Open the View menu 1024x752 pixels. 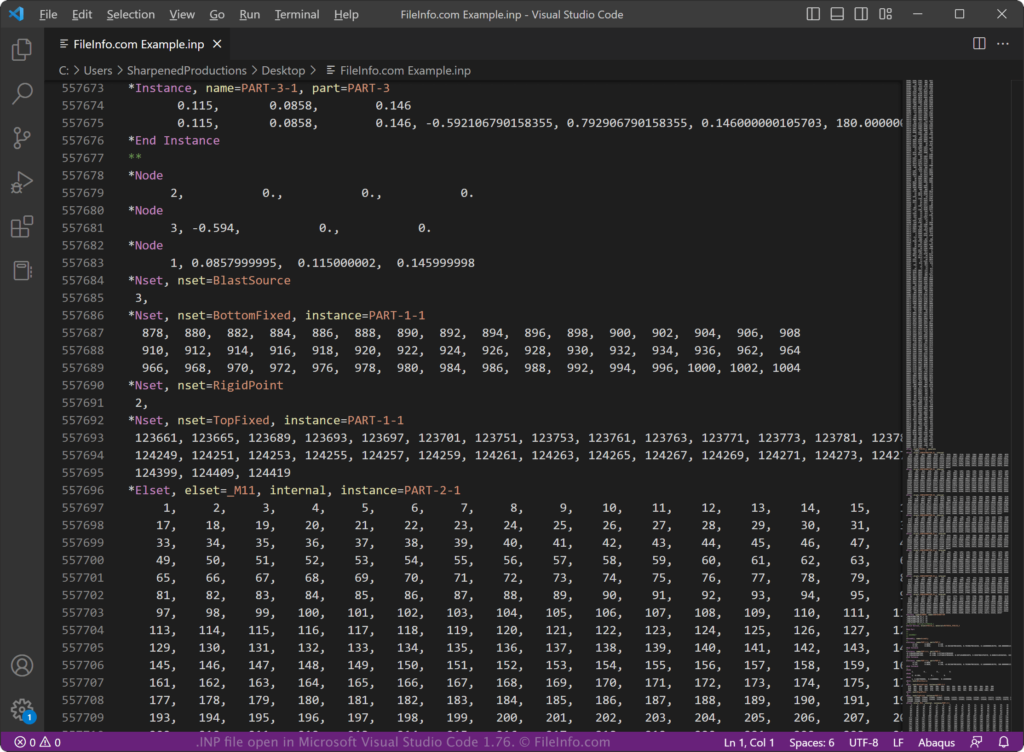coord(182,14)
